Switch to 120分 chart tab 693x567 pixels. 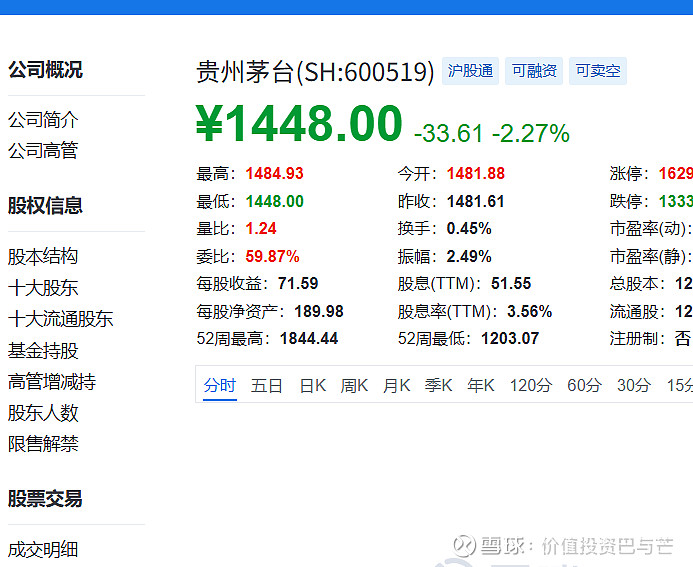531,385
